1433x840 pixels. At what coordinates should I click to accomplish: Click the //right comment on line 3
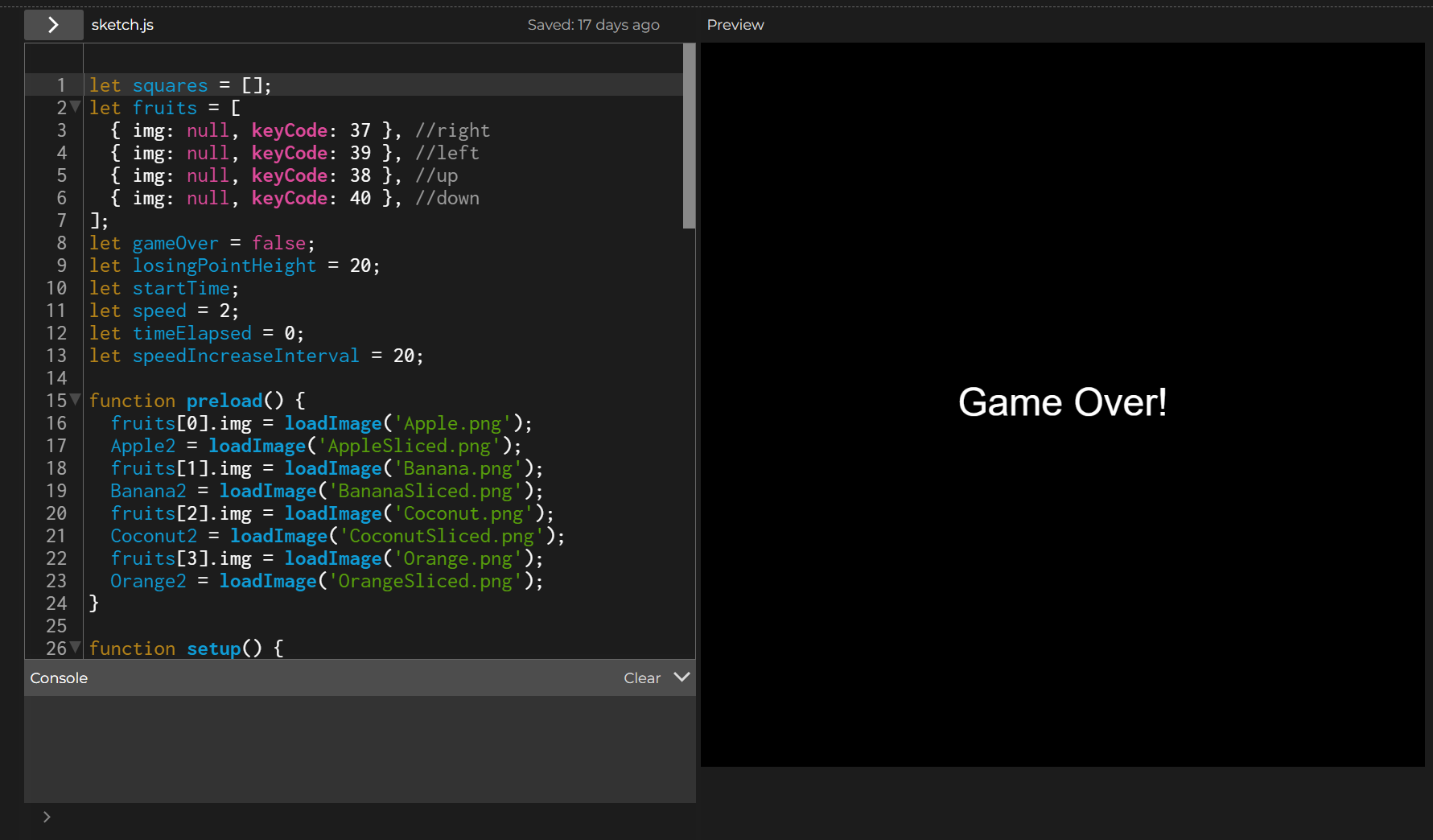tap(452, 130)
